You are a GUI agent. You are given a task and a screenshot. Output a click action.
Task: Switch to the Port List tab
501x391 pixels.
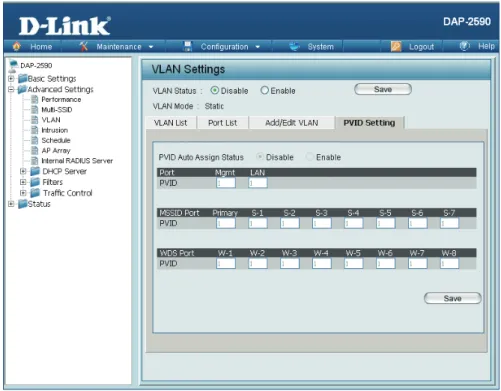pyautogui.click(x=223, y=123)
